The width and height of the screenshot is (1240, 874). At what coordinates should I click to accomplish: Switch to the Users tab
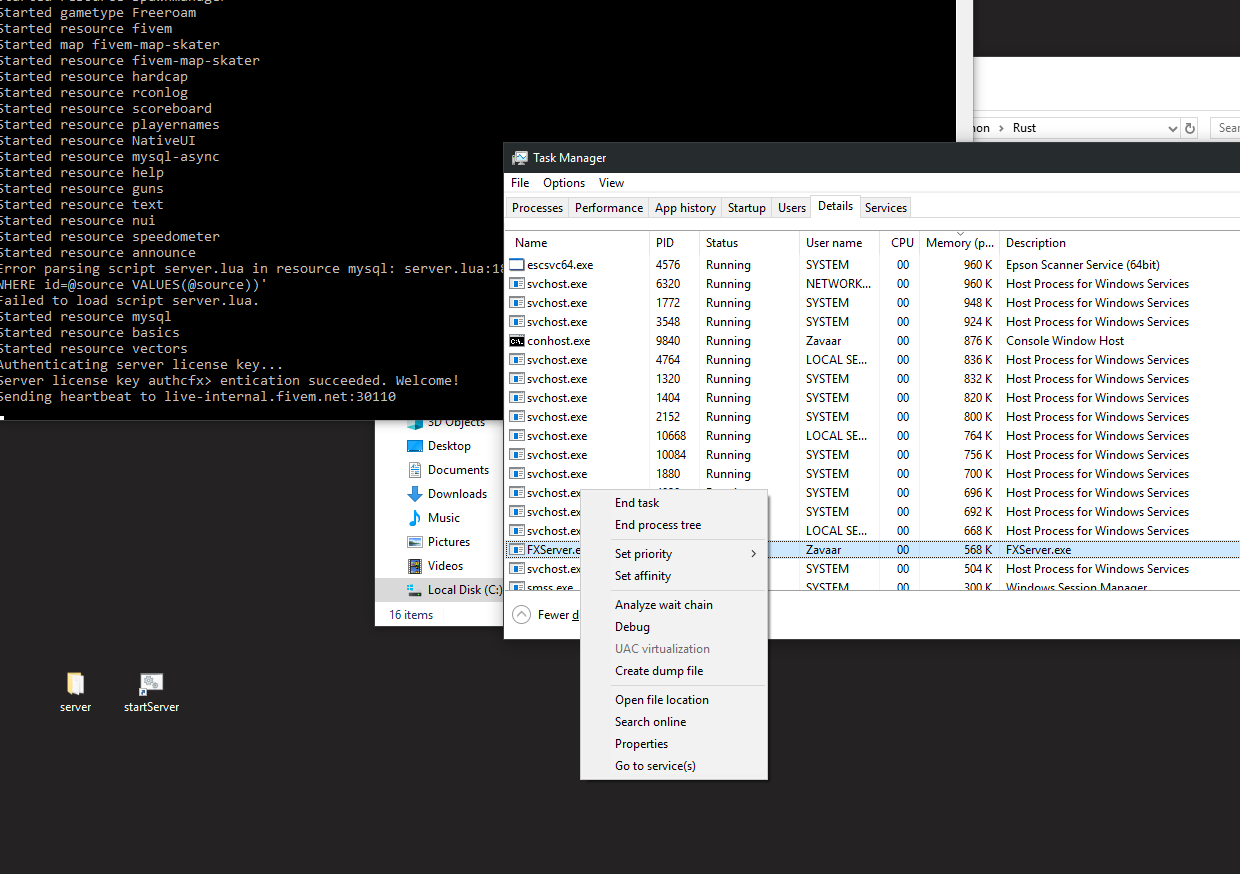(792, 208)
